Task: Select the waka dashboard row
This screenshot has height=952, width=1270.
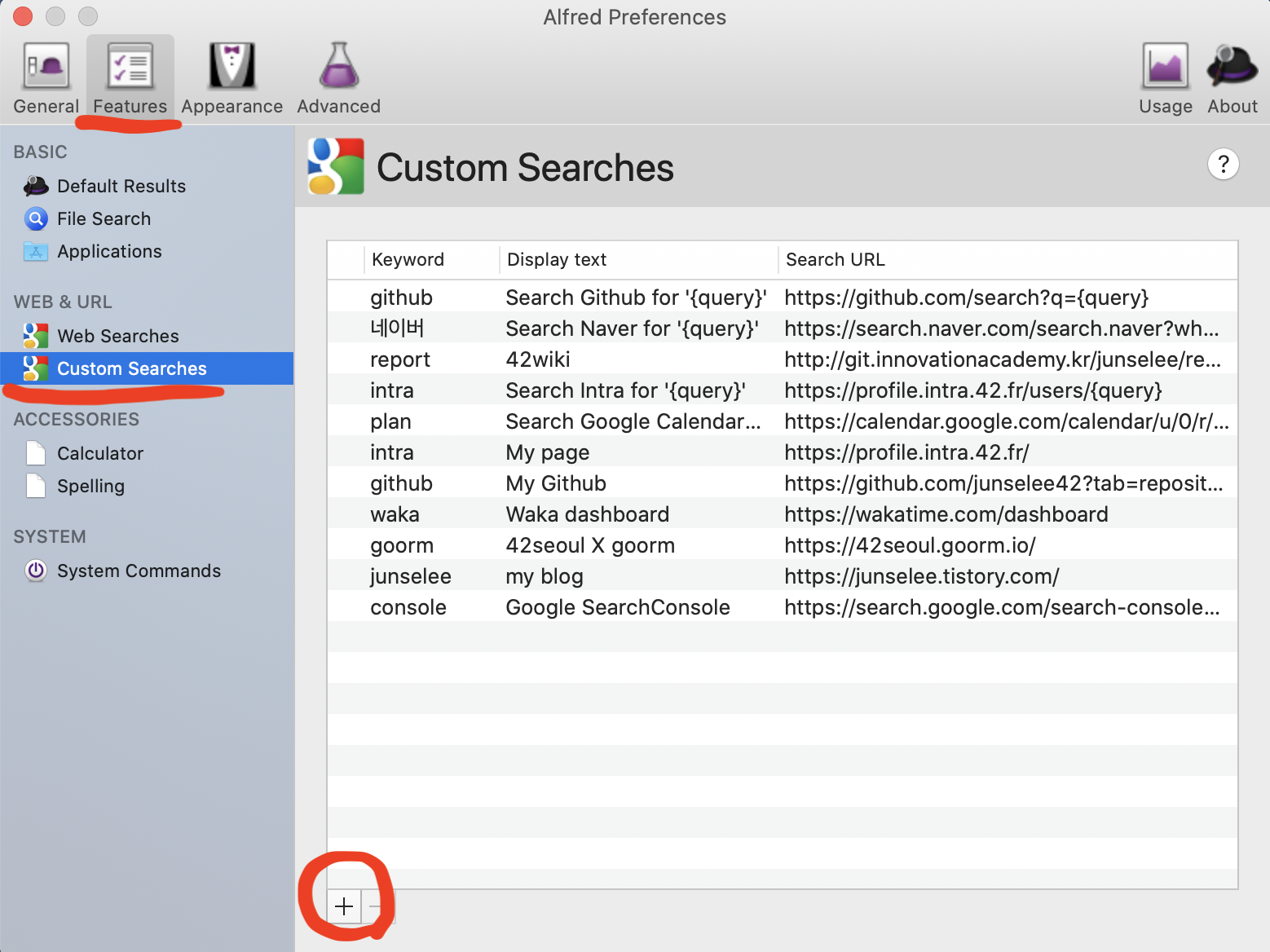Action: [x=783, y=514]
